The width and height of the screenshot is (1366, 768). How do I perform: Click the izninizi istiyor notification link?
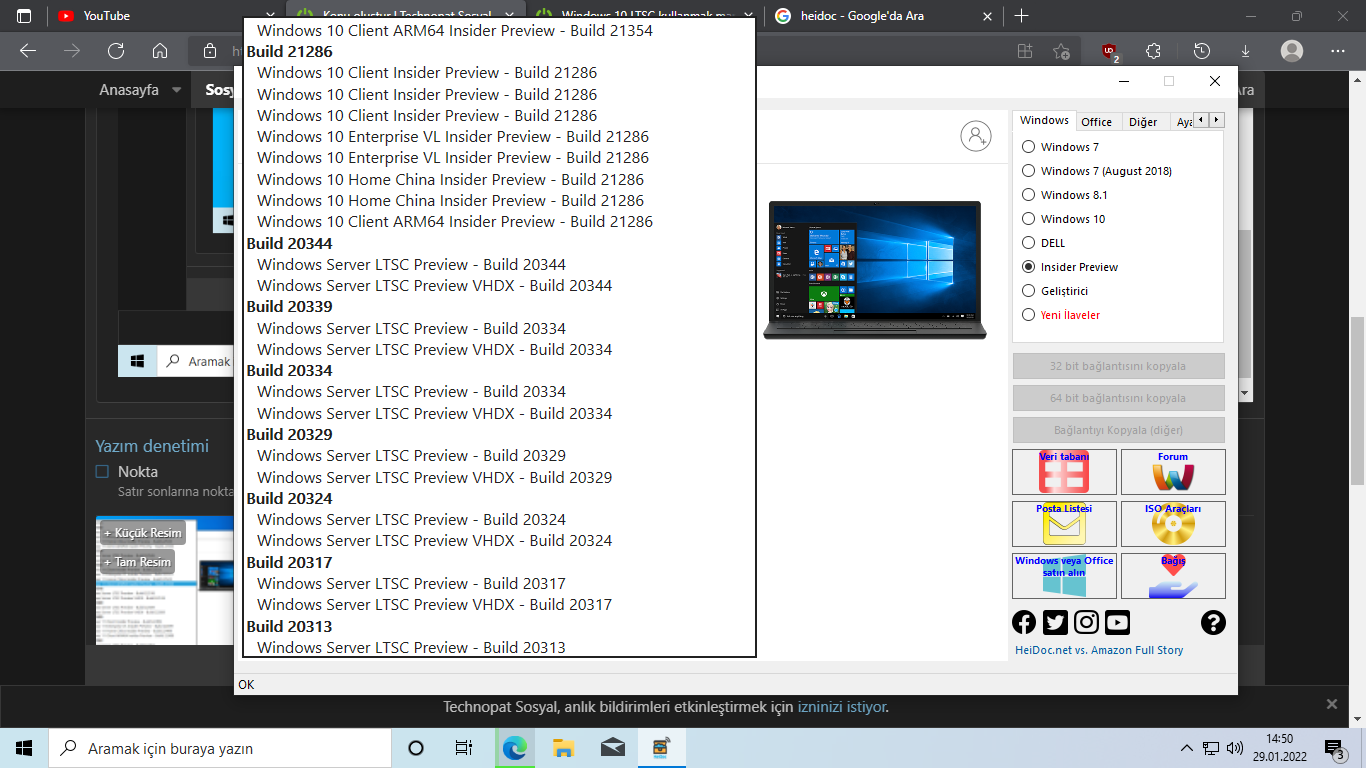point(841,707)
